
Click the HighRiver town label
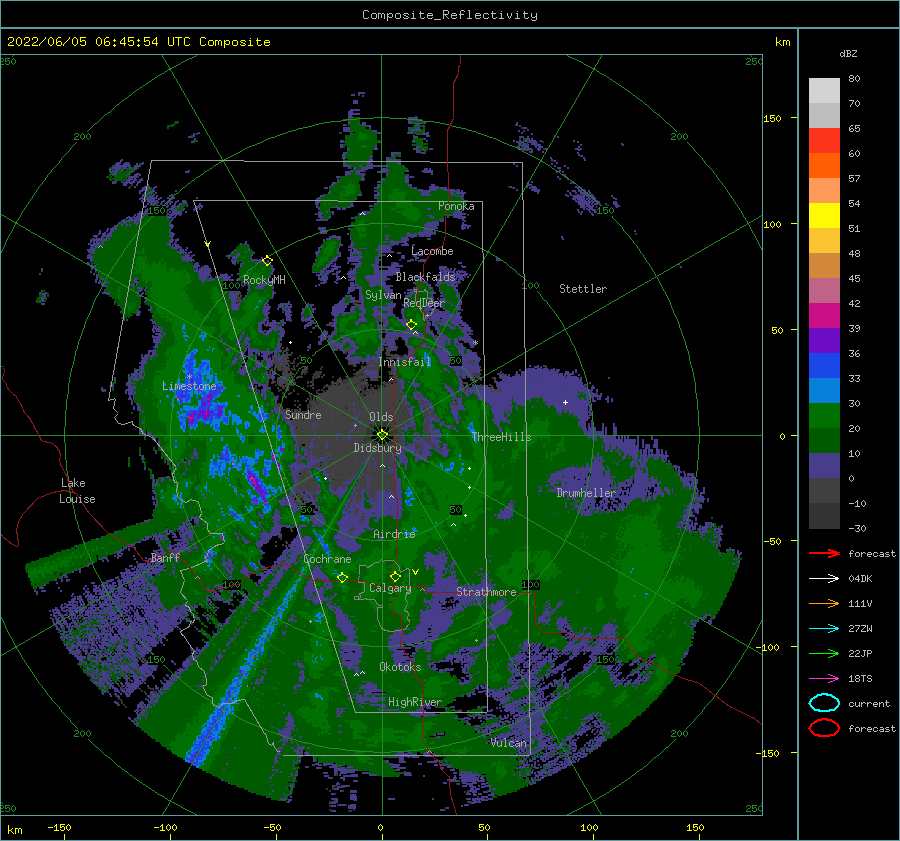click(x=414, y=702)
